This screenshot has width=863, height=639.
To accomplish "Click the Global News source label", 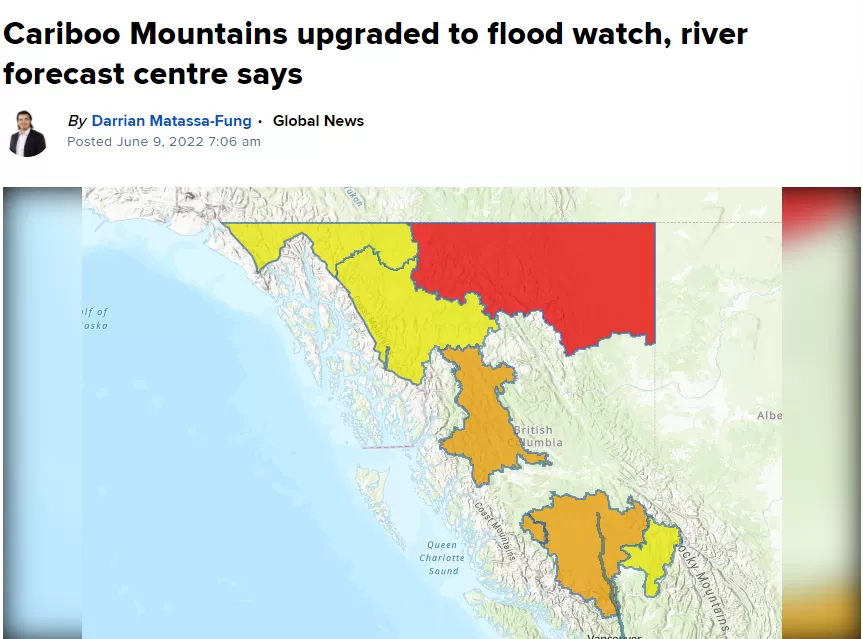I will click(318, 121).
